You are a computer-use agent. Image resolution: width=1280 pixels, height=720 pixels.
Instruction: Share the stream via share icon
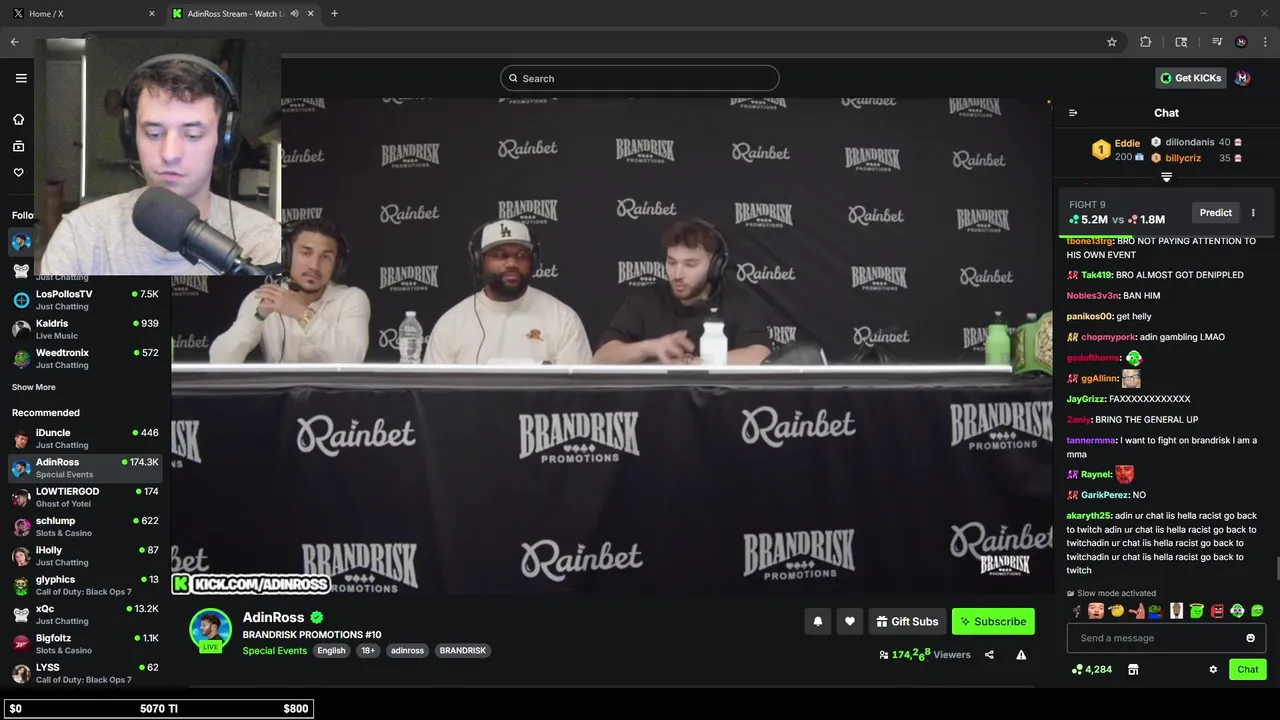click(x=989, y=655)
